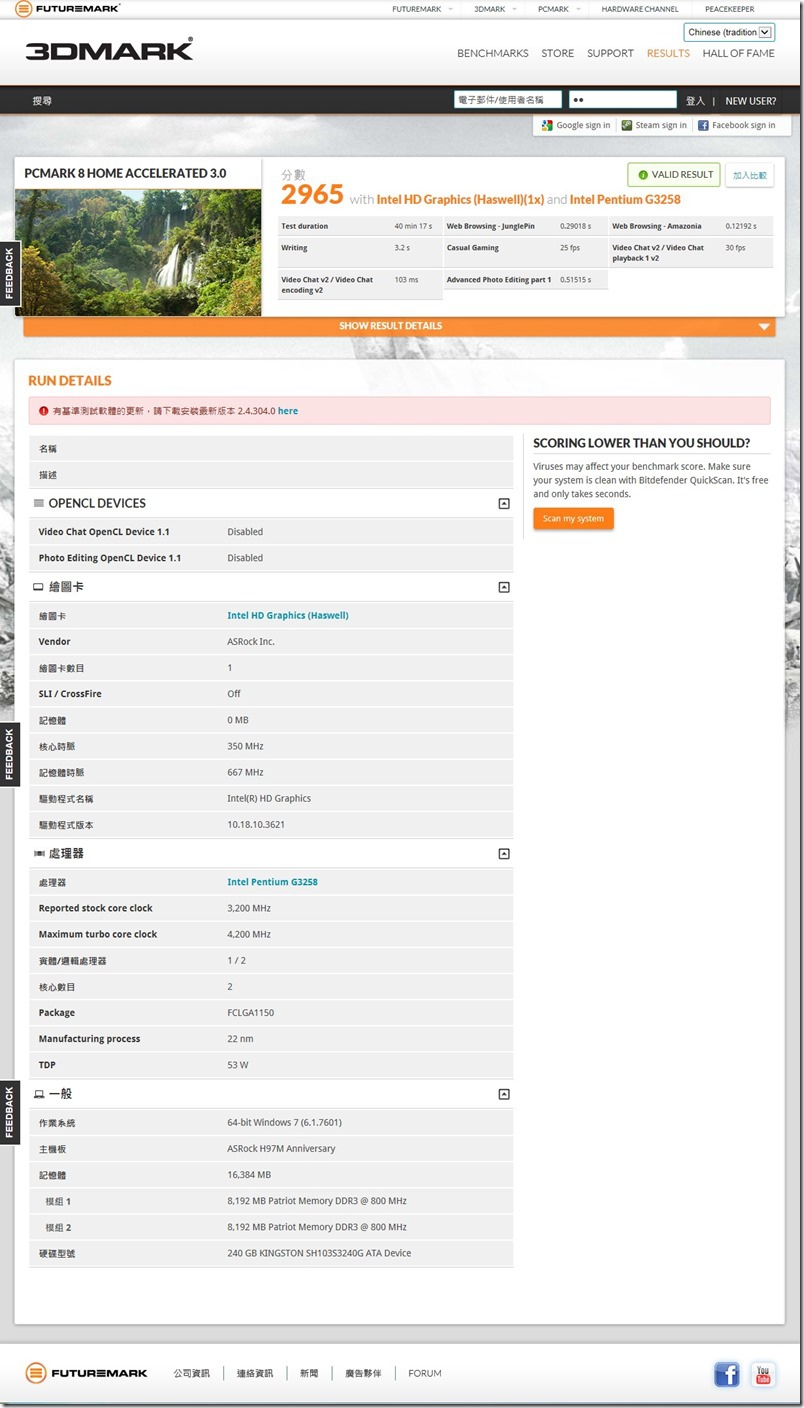804x1408 pixels.
Task: Collapse the 處理器 processor section
Action: tap(504, 854)
